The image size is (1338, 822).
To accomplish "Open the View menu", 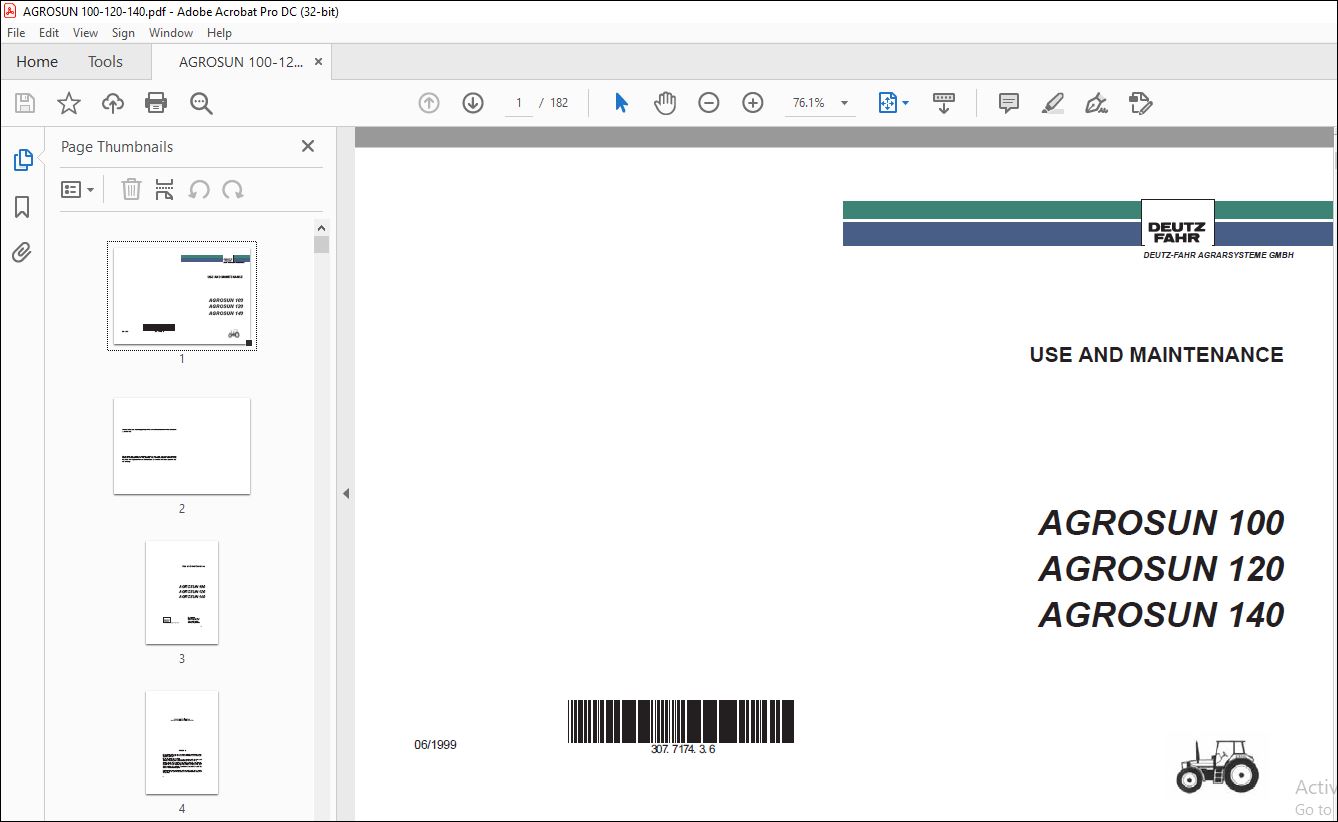I will [85, 33].
